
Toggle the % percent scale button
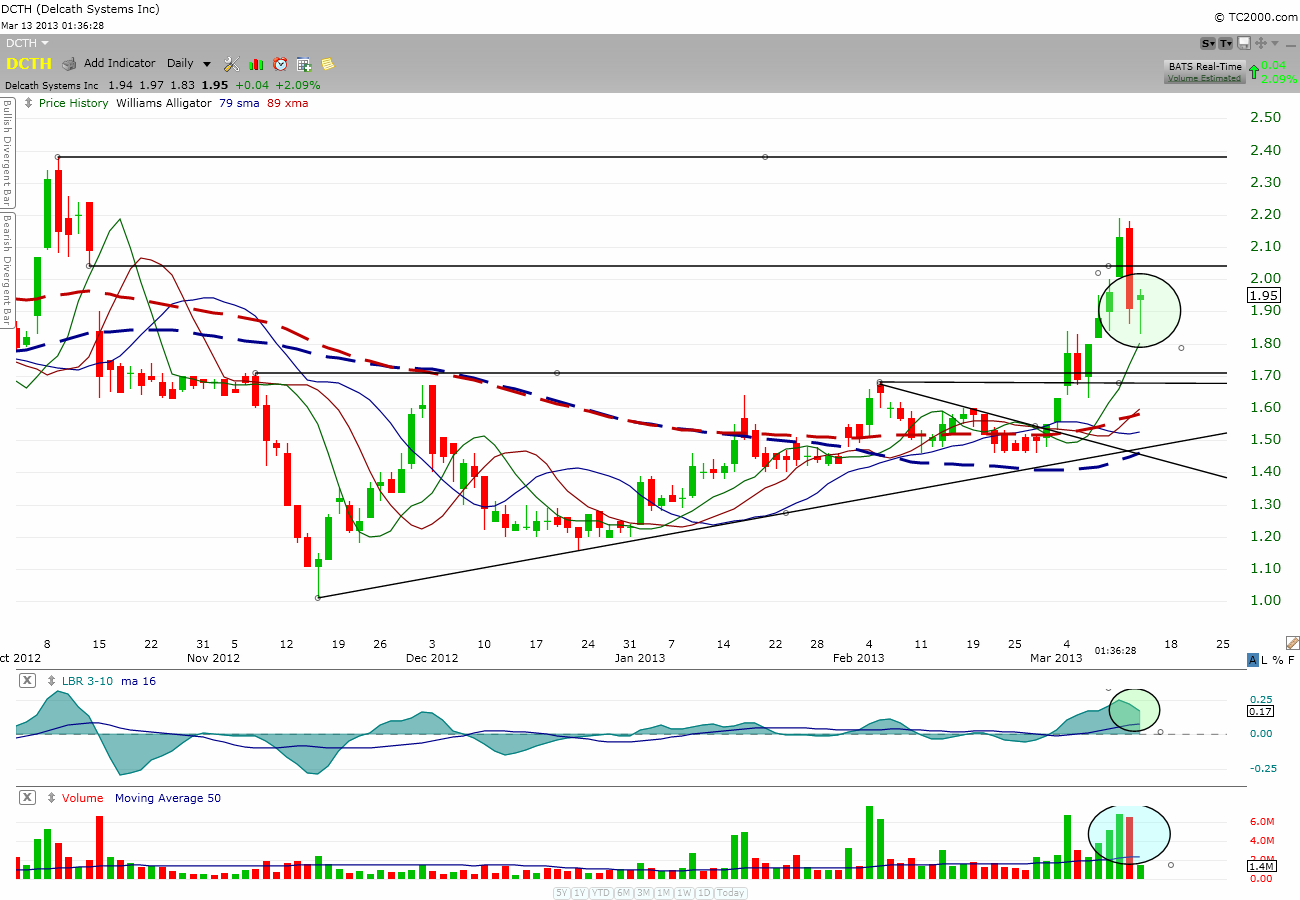pyautogui.click(x=1278, y=660)
